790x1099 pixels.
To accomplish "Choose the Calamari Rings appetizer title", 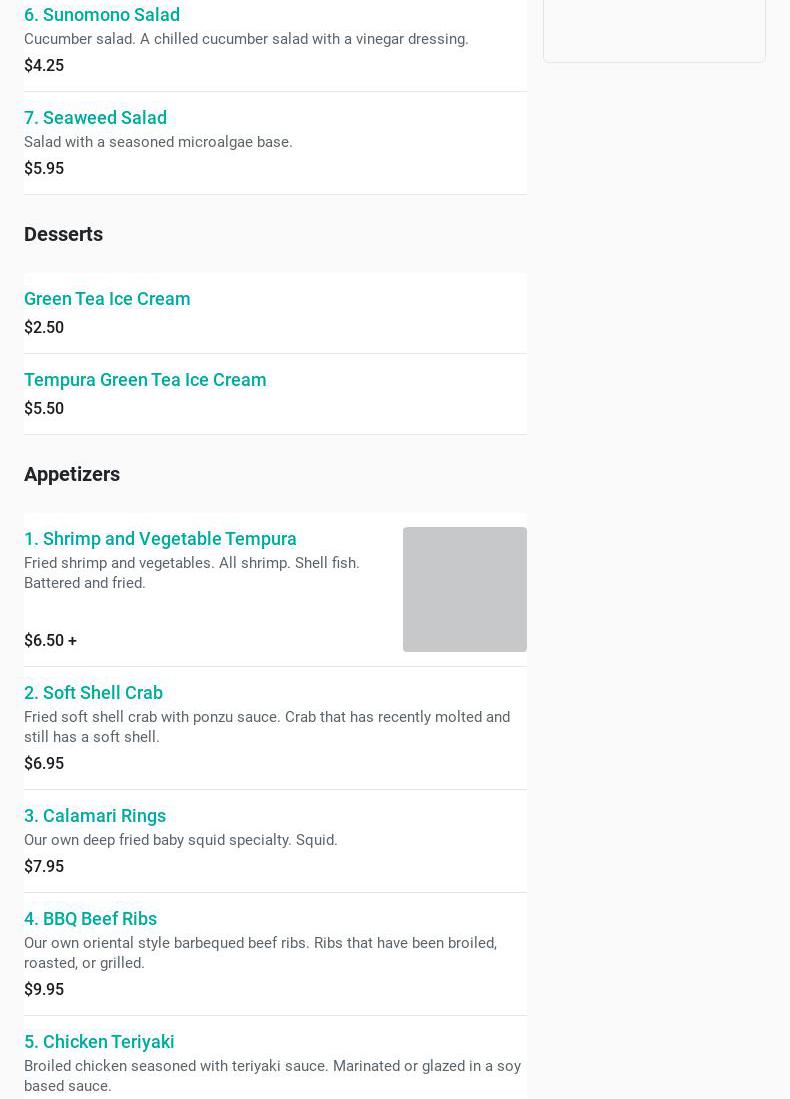I will click(x=95, y=816).
